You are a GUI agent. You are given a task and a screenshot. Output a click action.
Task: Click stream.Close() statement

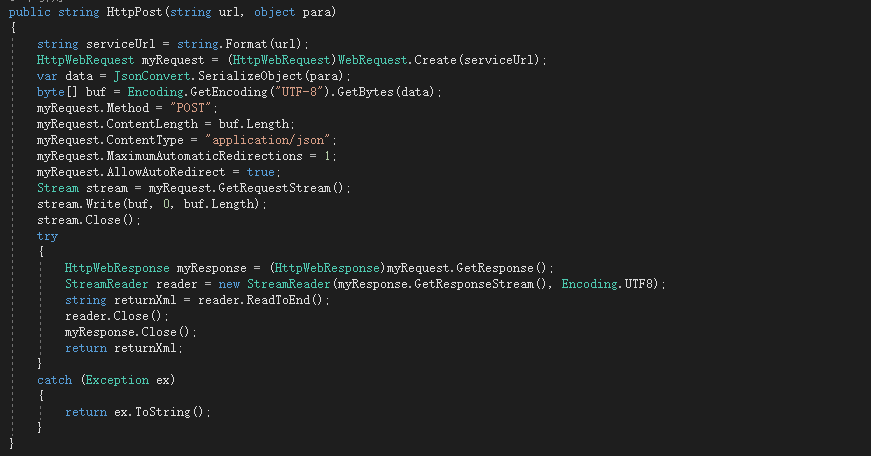point(89,221)
